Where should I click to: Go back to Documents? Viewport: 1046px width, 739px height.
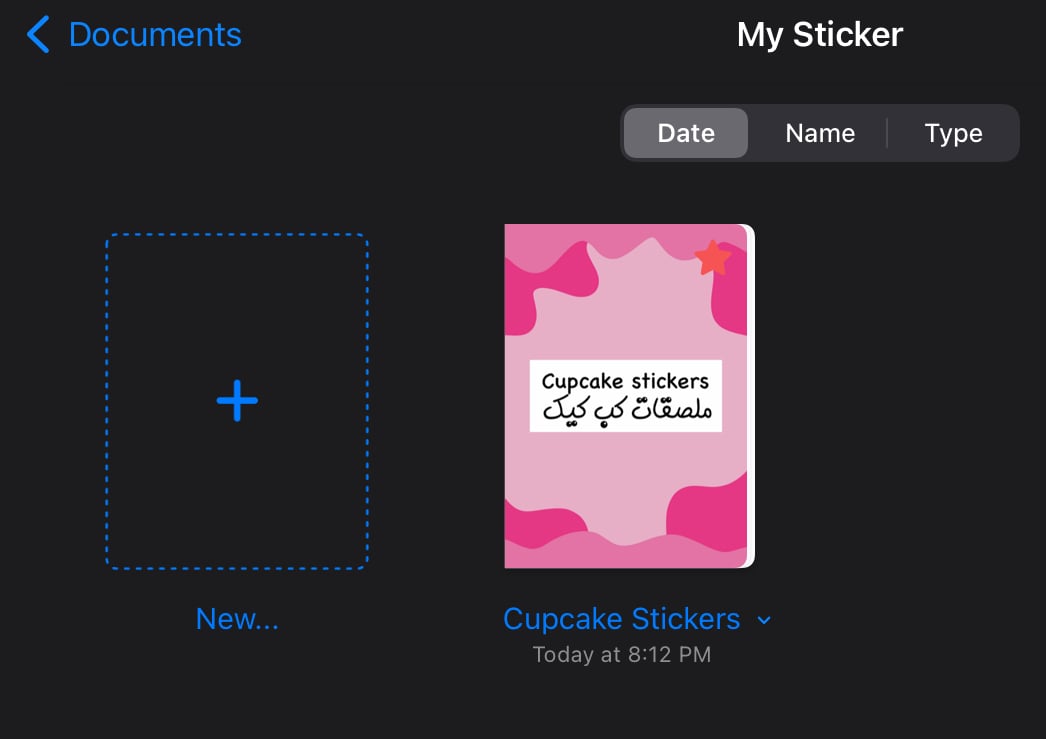tap(154, 35)
